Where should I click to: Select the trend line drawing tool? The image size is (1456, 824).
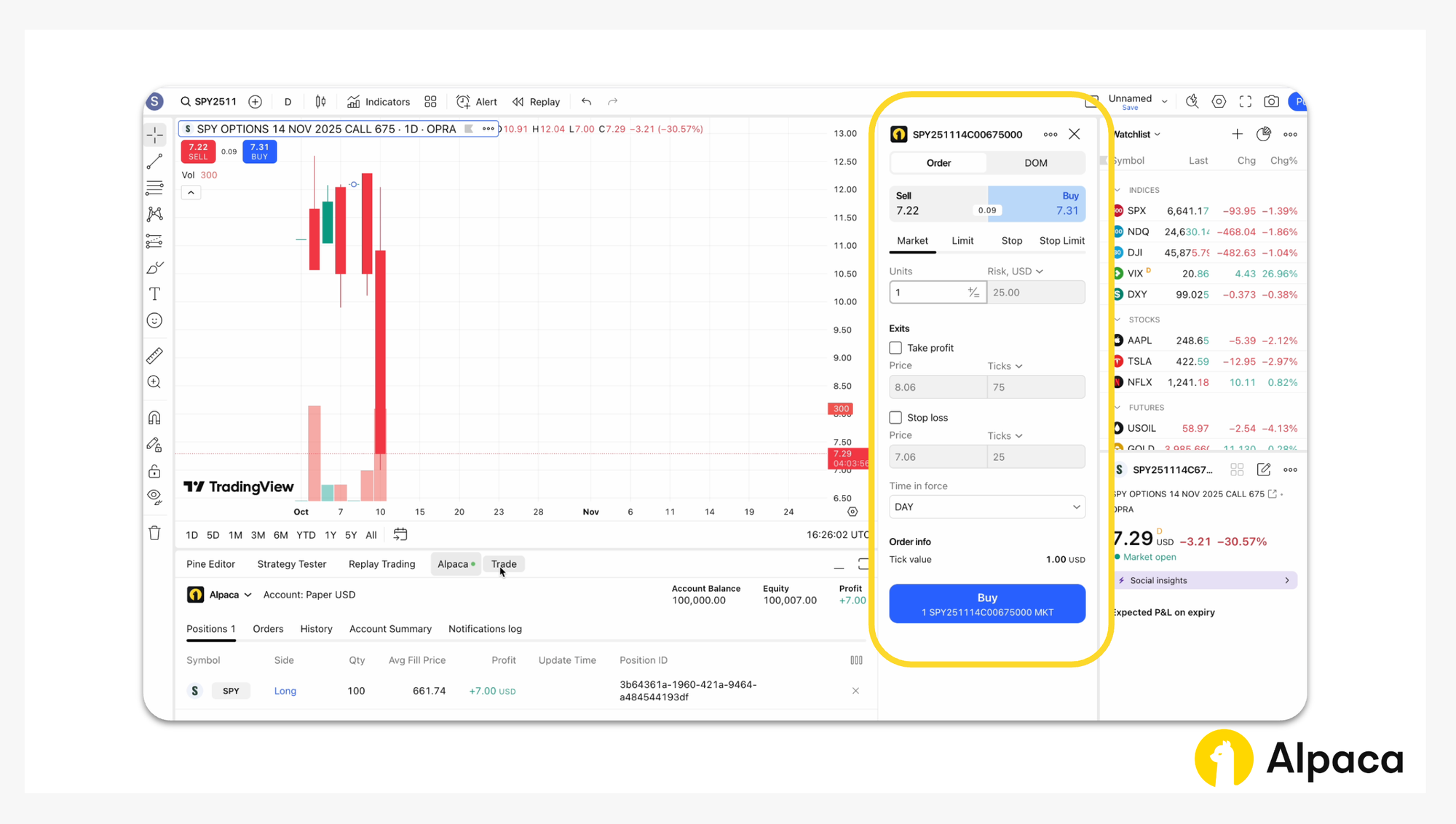click(154, 161)
